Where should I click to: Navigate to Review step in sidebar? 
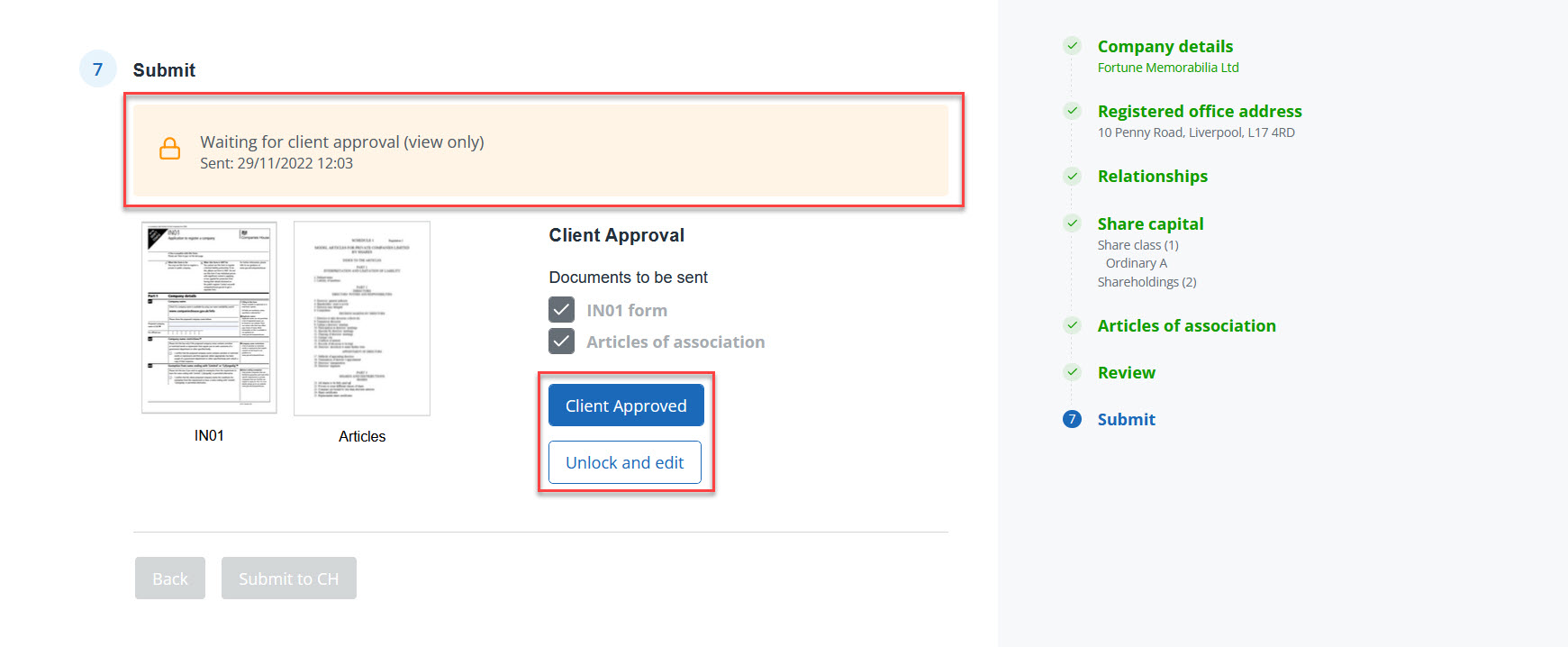(x=1126, y=373)
